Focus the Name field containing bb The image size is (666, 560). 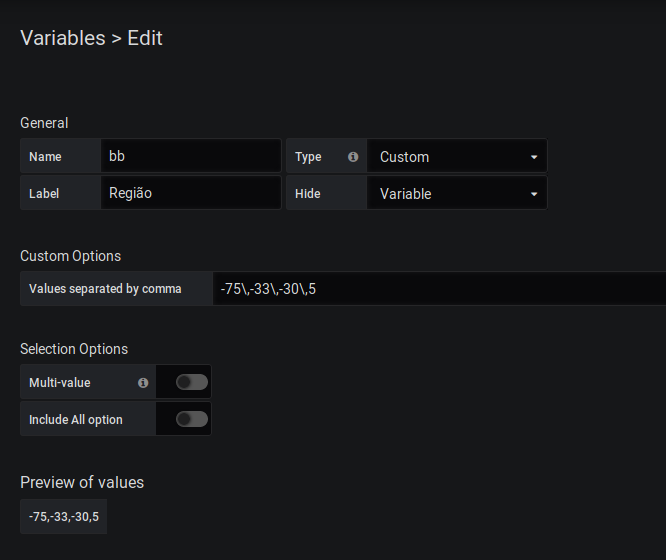tap(190, 157)
